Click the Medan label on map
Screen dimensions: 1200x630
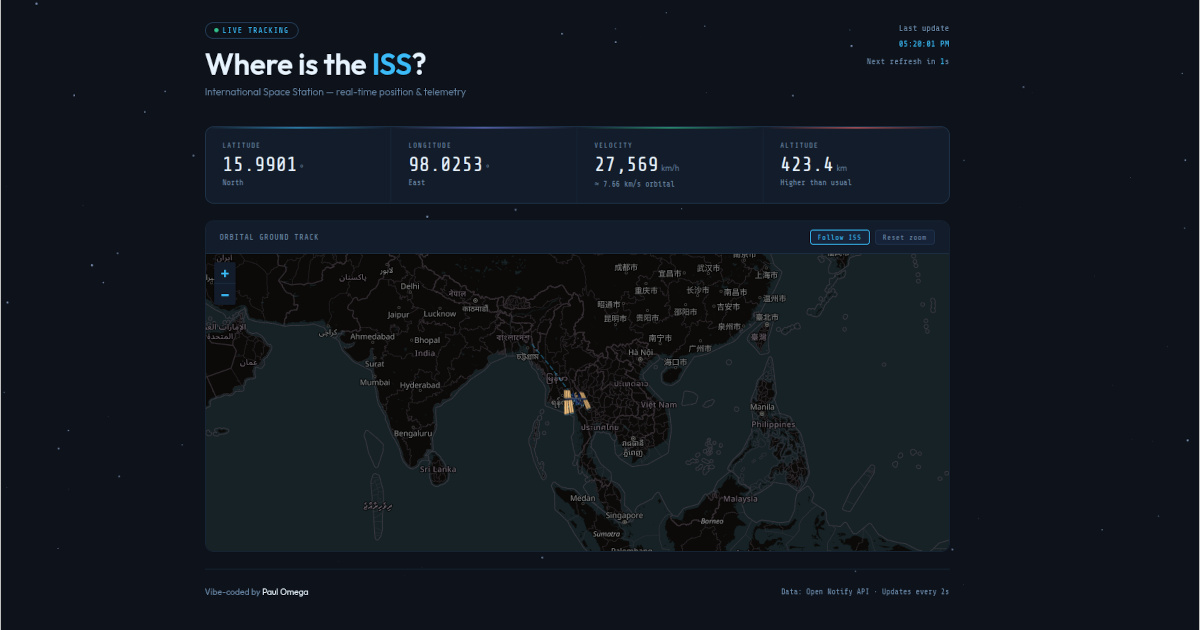[x=582, y=498]
